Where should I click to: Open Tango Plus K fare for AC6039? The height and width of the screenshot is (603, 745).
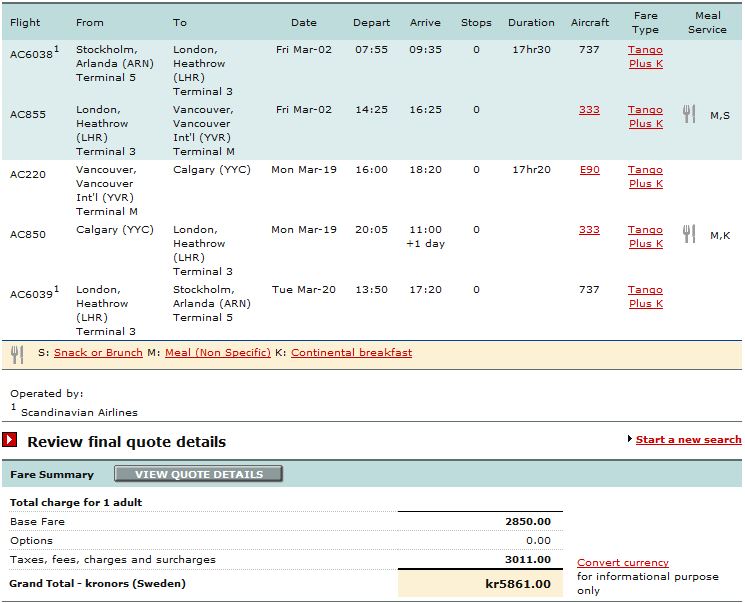[x=645, y=297]
